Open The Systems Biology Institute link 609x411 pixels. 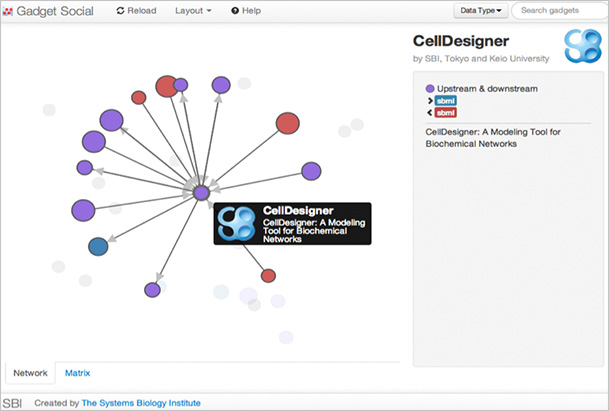tap(141, 403)
